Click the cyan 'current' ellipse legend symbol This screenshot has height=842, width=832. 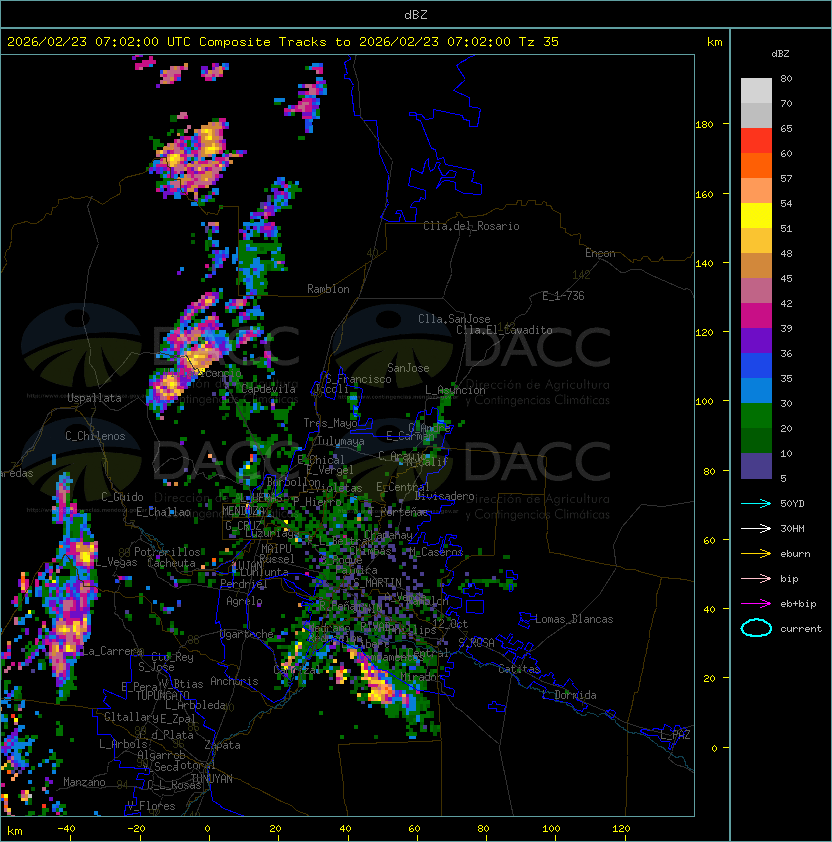pyautogui.click(x=756, y=628)
